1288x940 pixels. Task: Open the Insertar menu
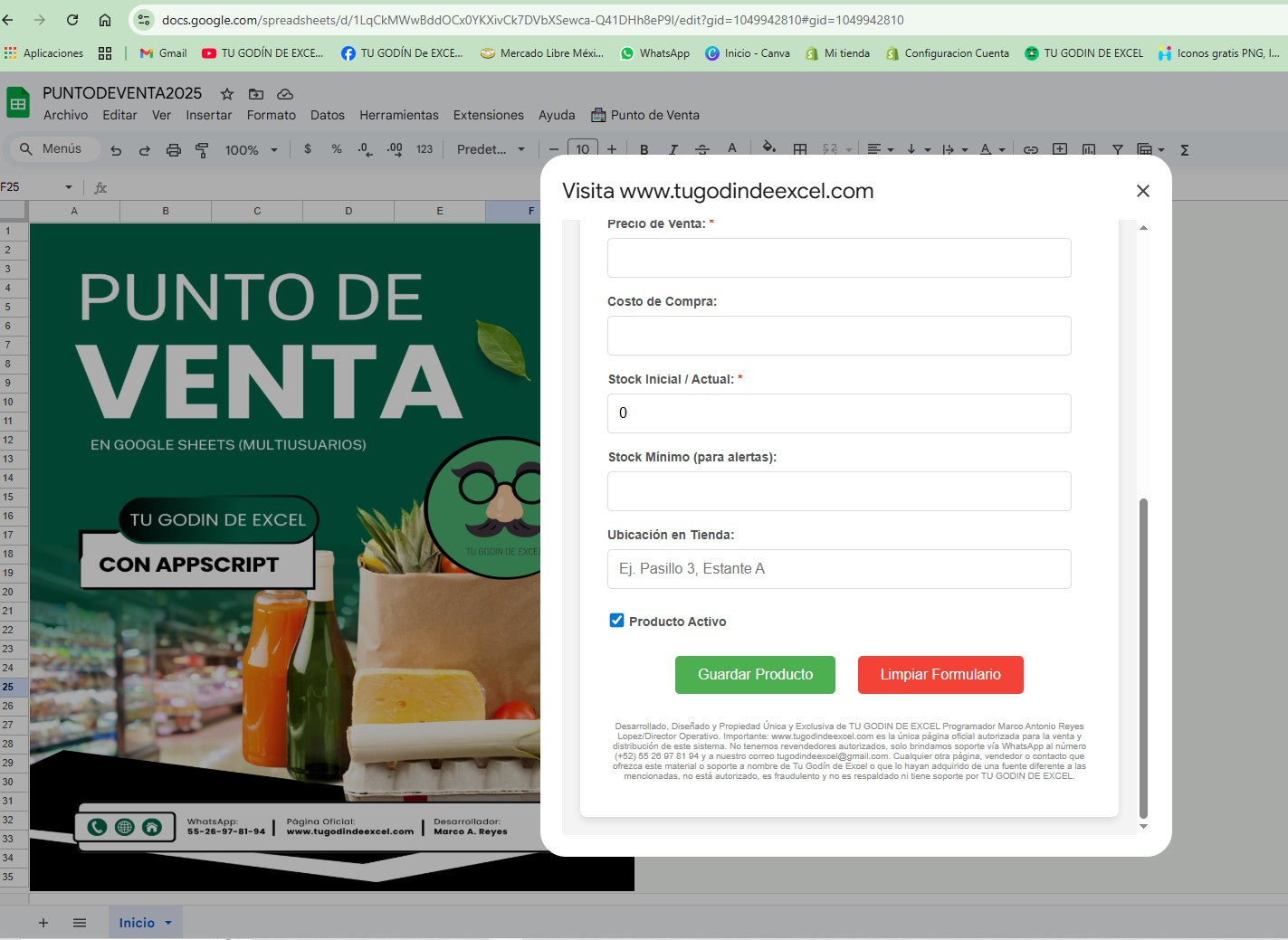[x=208, y=115]
